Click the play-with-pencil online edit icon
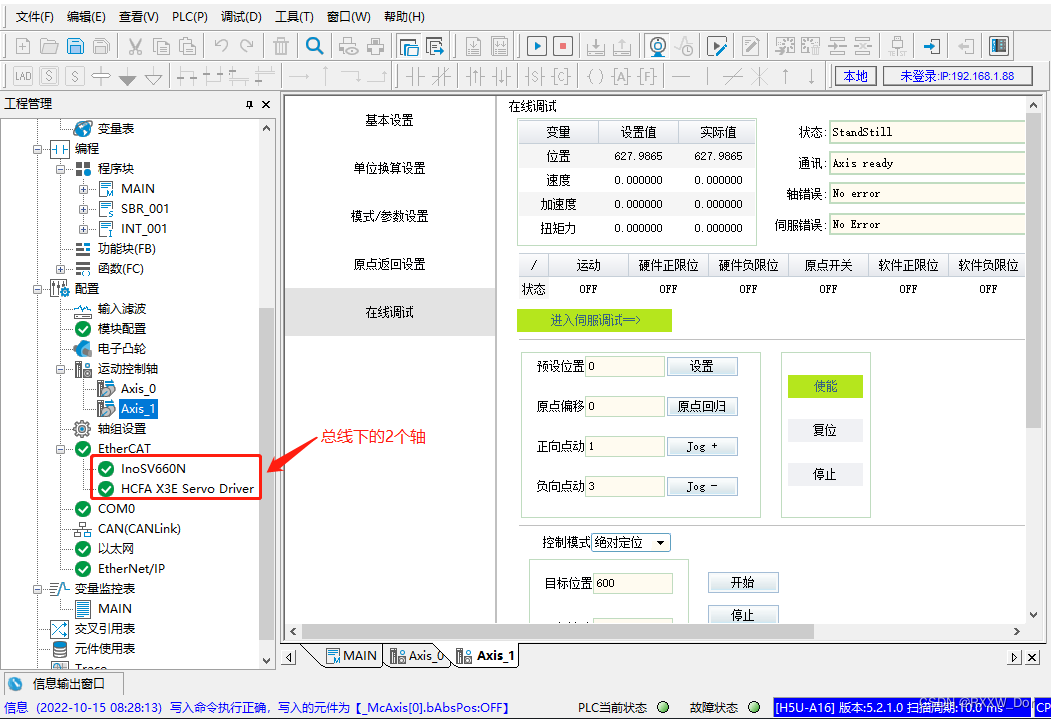The width and height of the screenshot is (1051, 719). (x=717, y=46)
